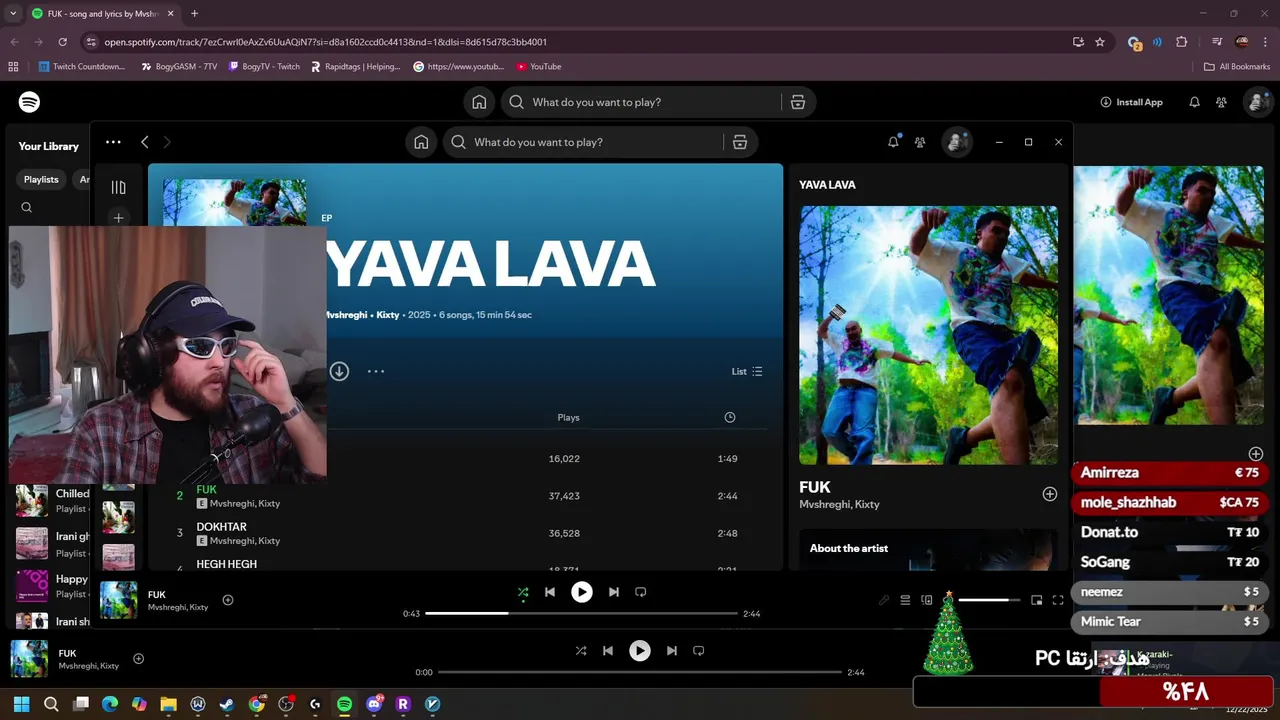Screen dimensions: 1280x720
Task: Click the 16,022 plays count
Action: pos(564,459)
